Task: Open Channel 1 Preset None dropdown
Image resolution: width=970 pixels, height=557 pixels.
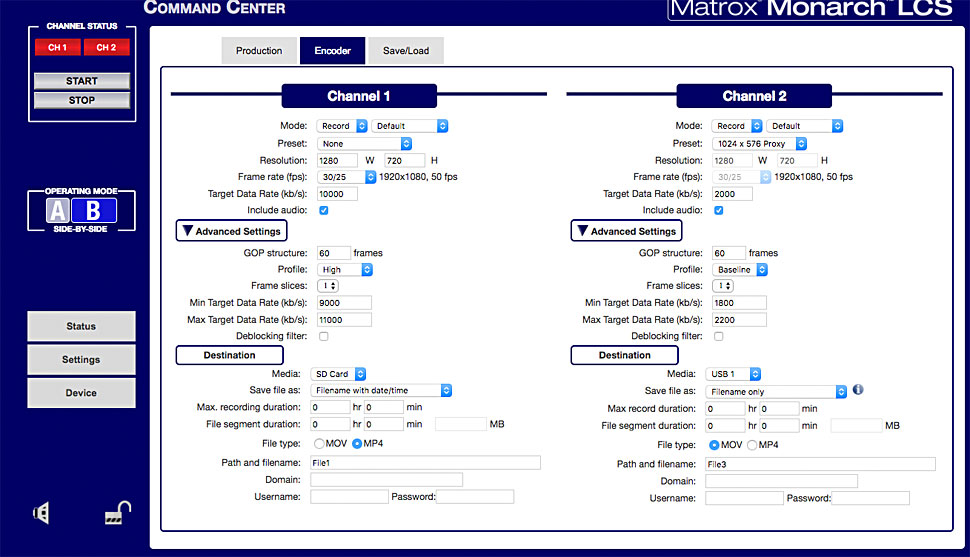Action: point(364,144)
